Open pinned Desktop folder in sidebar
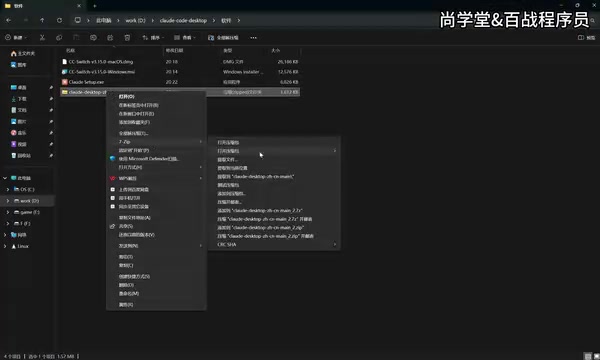Image resolution: width=600 pixels, height=360 pixels. 18,88
